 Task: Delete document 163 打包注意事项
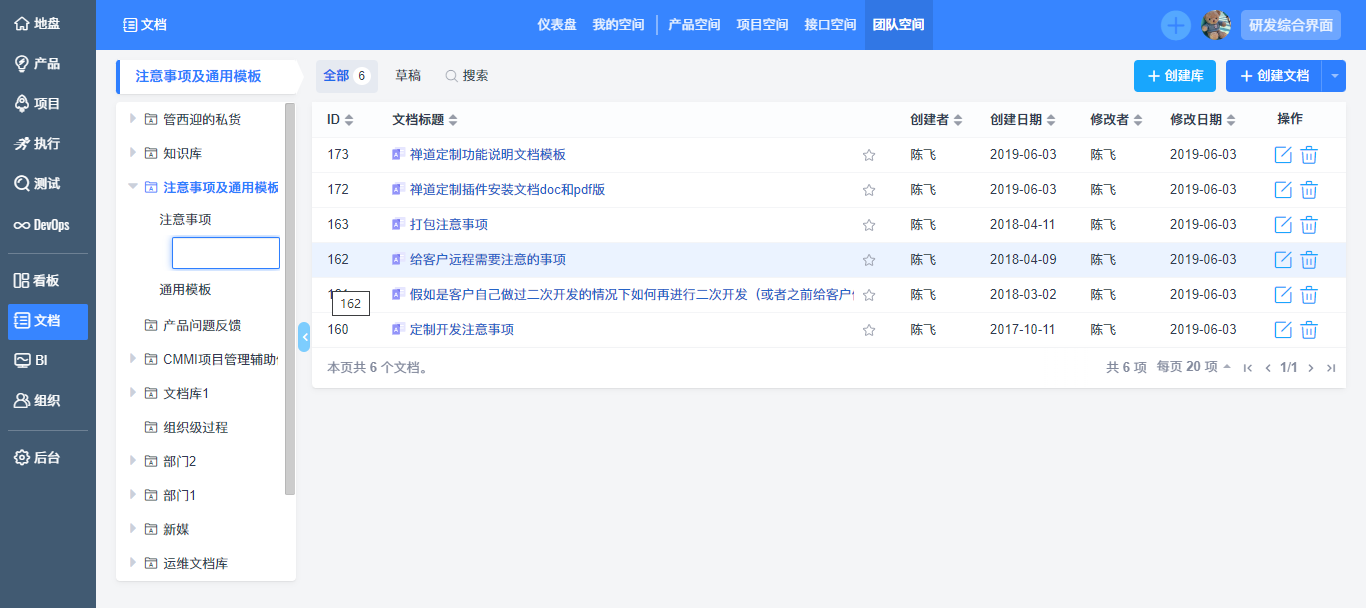pyautogui.click(x=1309, y=225)
